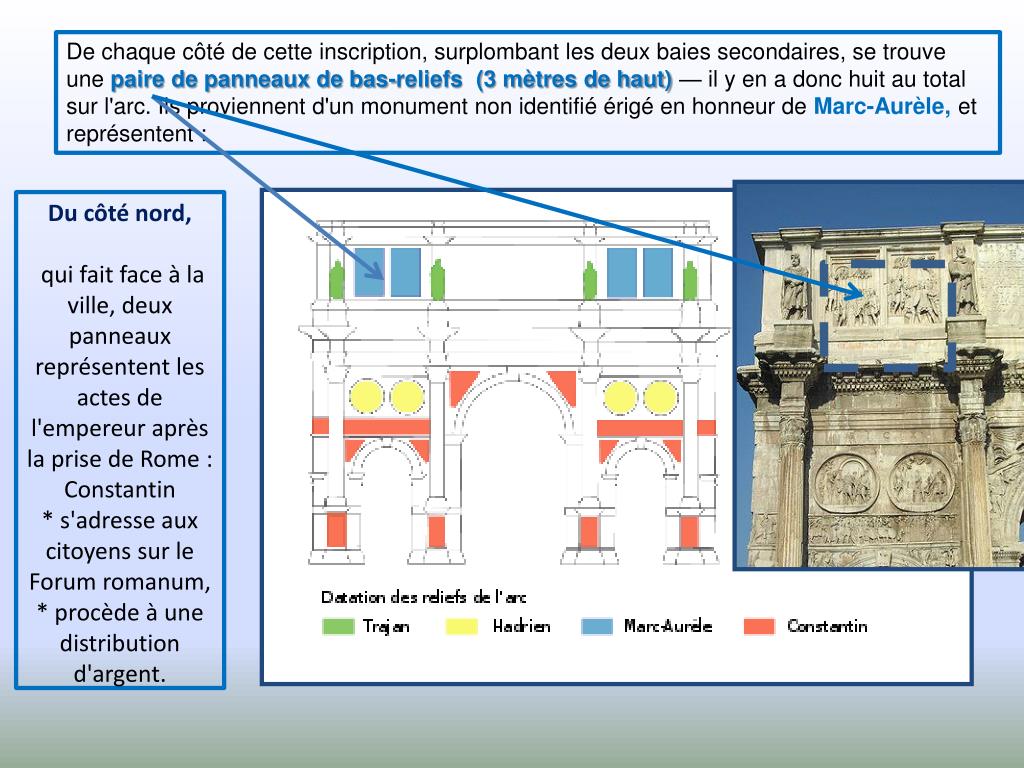Image resolution: width=1024 pixels, height=768 pixels.
Task: Click the '* s'adresse aux' line
Action: [120, 520]
